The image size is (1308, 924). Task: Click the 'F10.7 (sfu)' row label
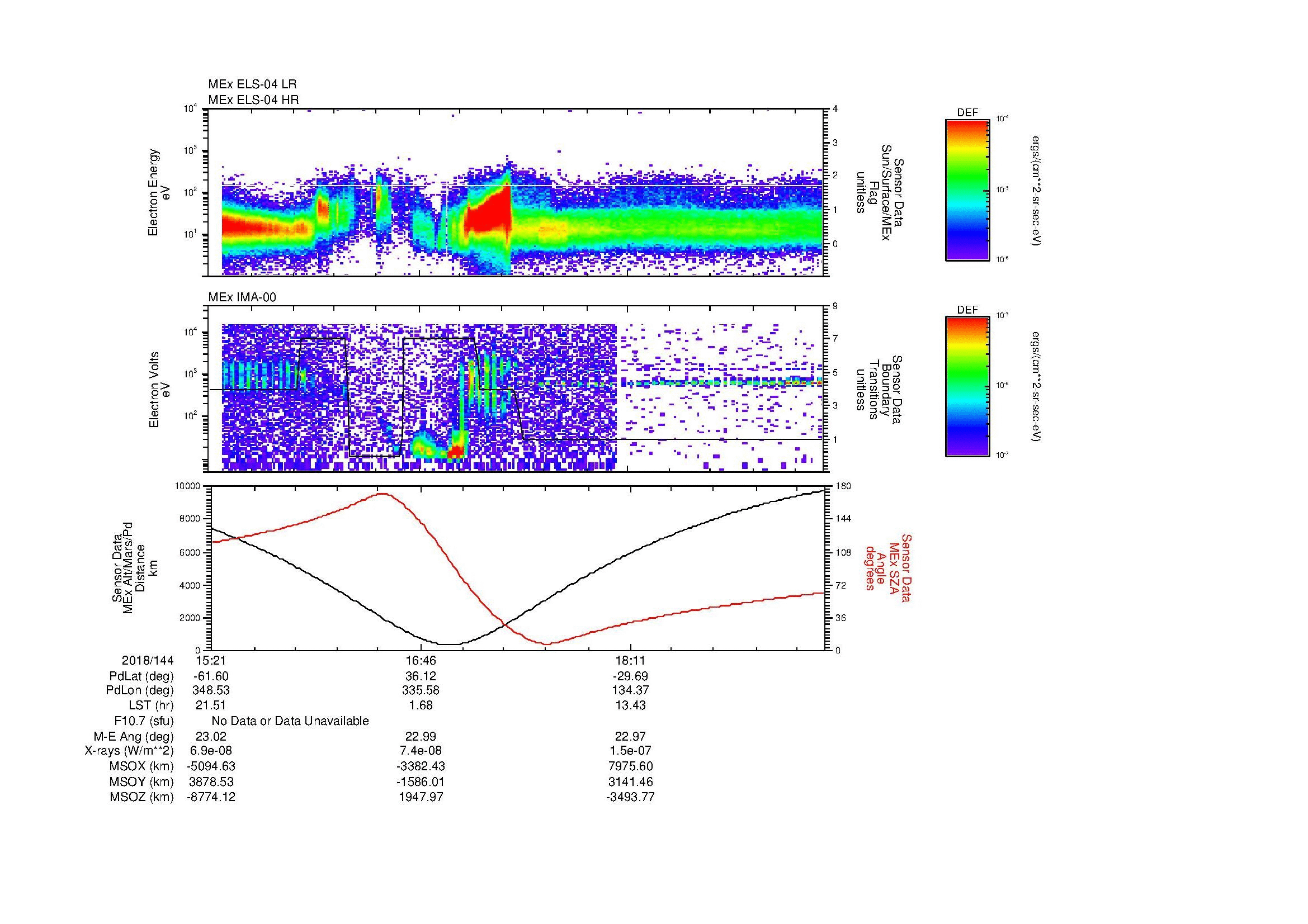(x=144, y=721)
